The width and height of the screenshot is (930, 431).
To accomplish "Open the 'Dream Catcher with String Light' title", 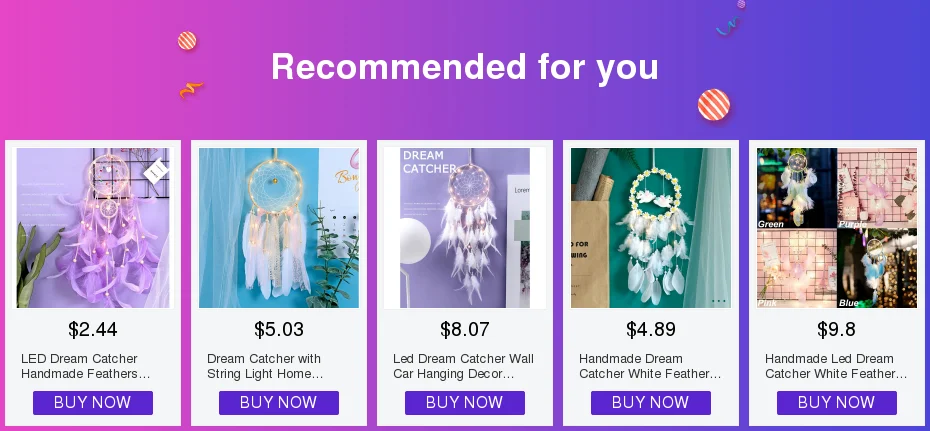I will [x=265, y=366].
